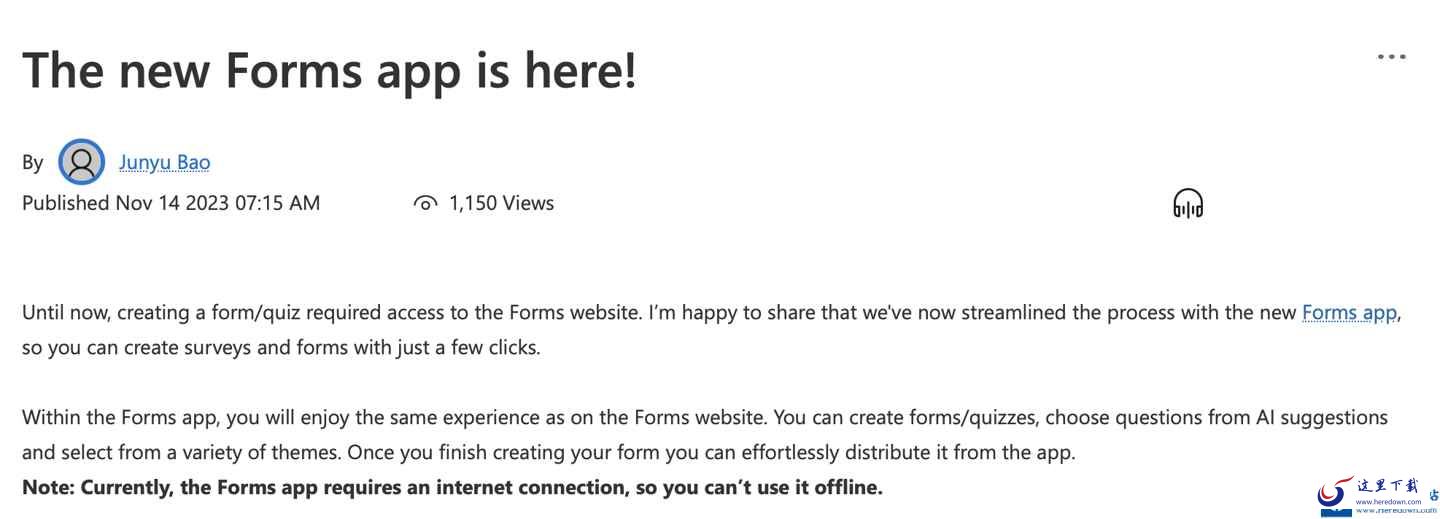Click the Published Nov 14 2023 timestamp

tap(171, 203)
